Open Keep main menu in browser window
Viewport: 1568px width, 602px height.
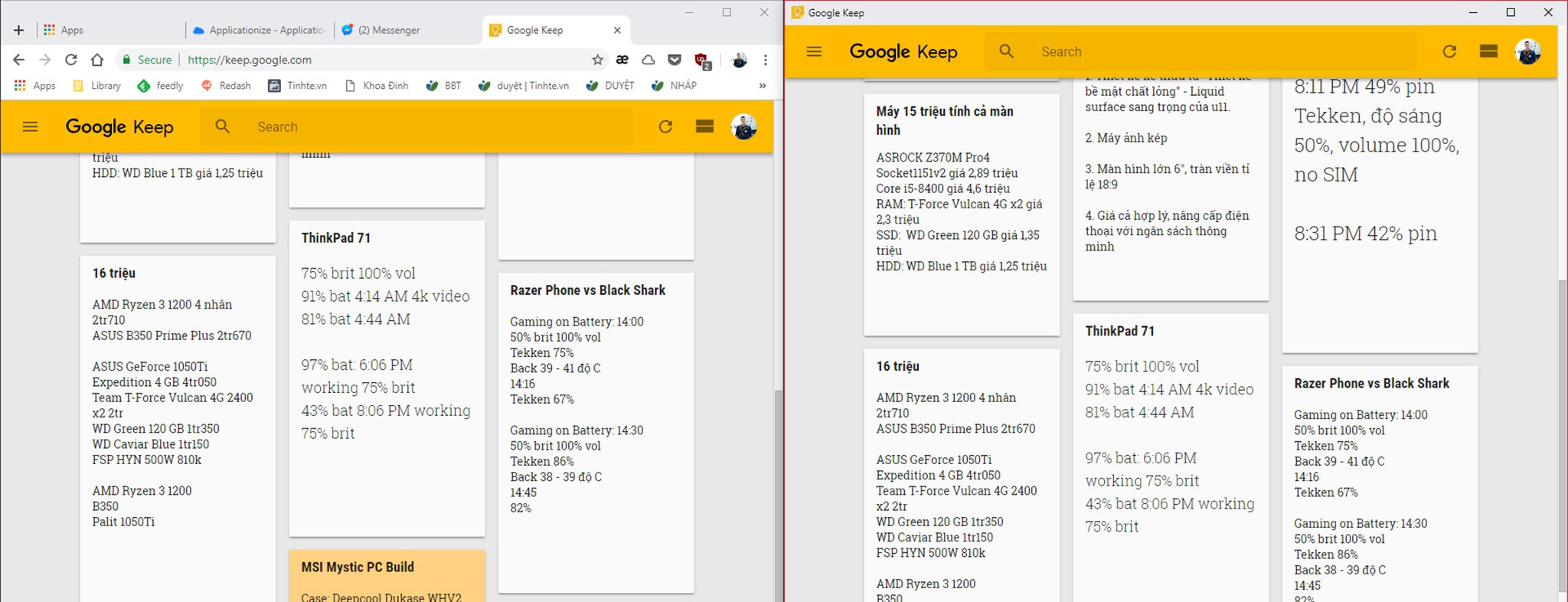point(30,126)
